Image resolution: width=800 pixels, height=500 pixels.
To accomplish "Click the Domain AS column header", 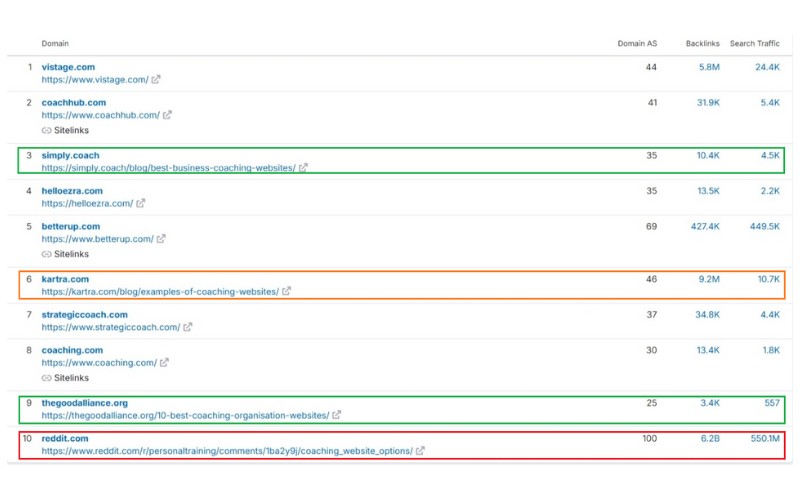I will 637,44.
